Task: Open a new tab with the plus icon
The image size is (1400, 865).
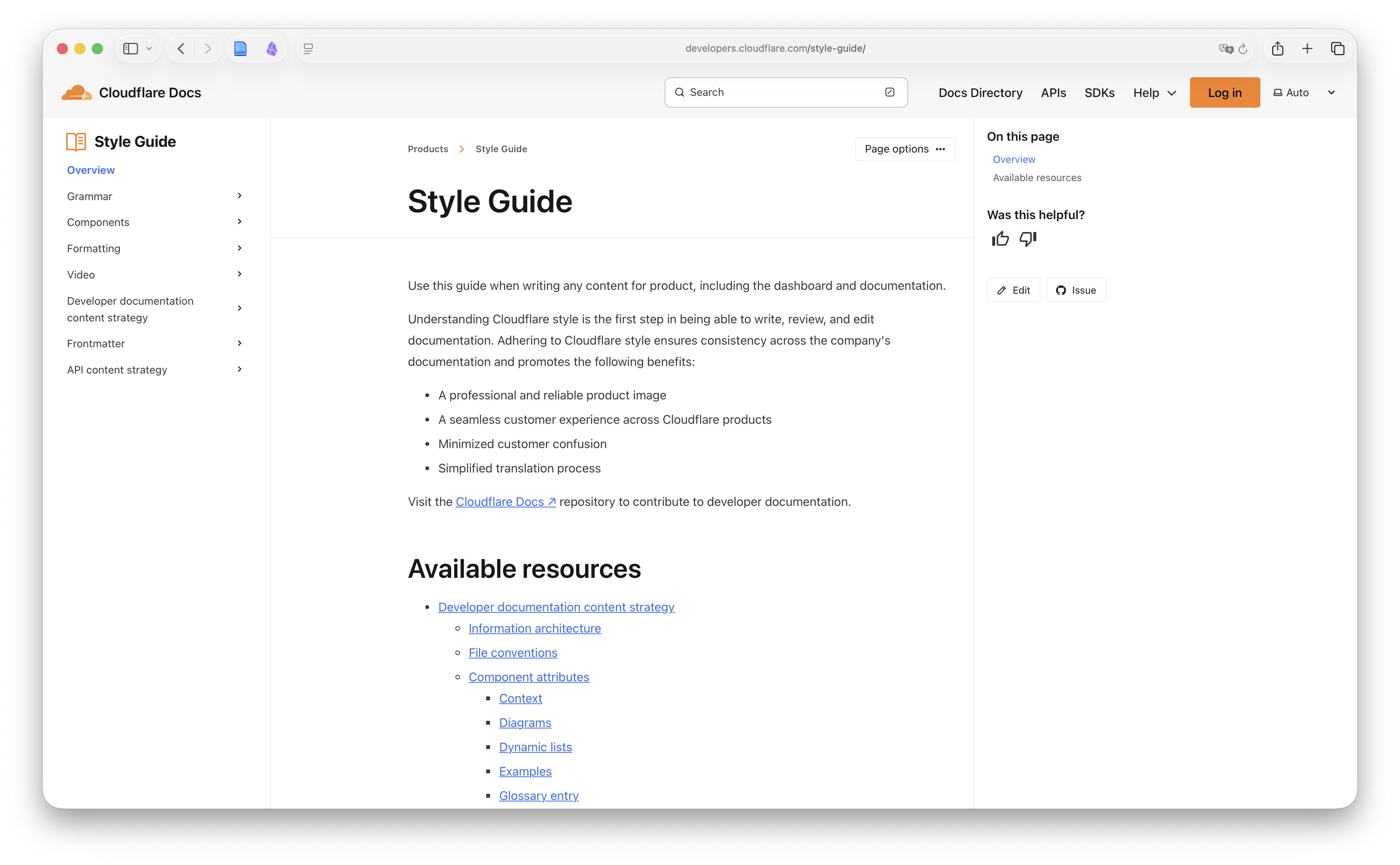Action: point(1307,49)
